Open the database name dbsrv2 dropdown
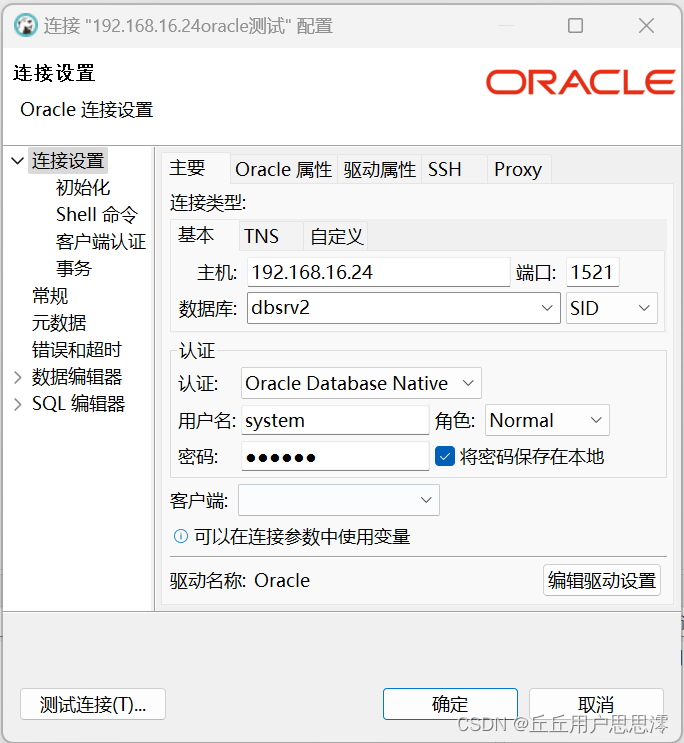 (547, 308)
